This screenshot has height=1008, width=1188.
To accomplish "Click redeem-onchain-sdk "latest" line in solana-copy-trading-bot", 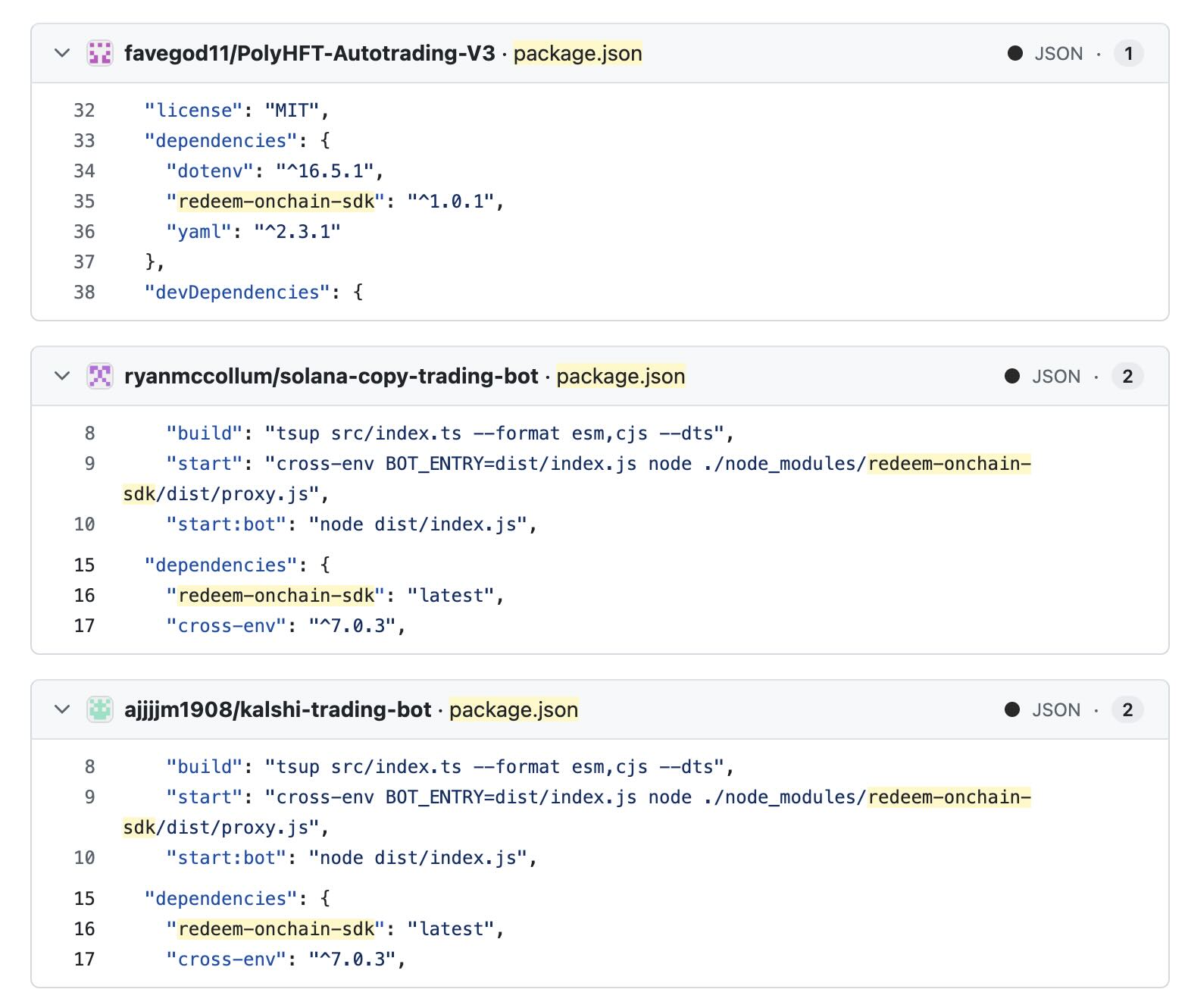I will [335, 595].
